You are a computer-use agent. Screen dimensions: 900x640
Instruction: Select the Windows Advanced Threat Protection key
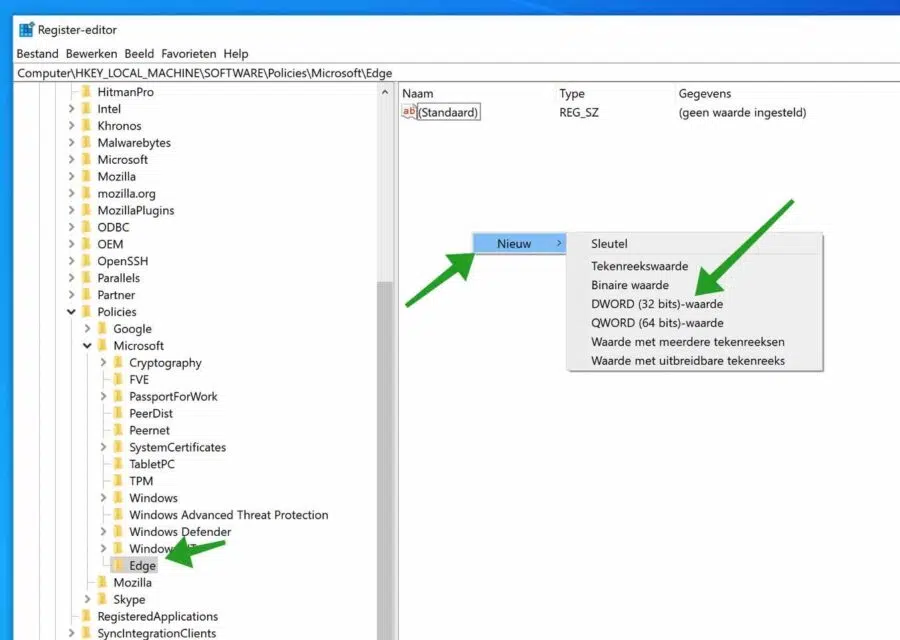click(x=228, y=515)
